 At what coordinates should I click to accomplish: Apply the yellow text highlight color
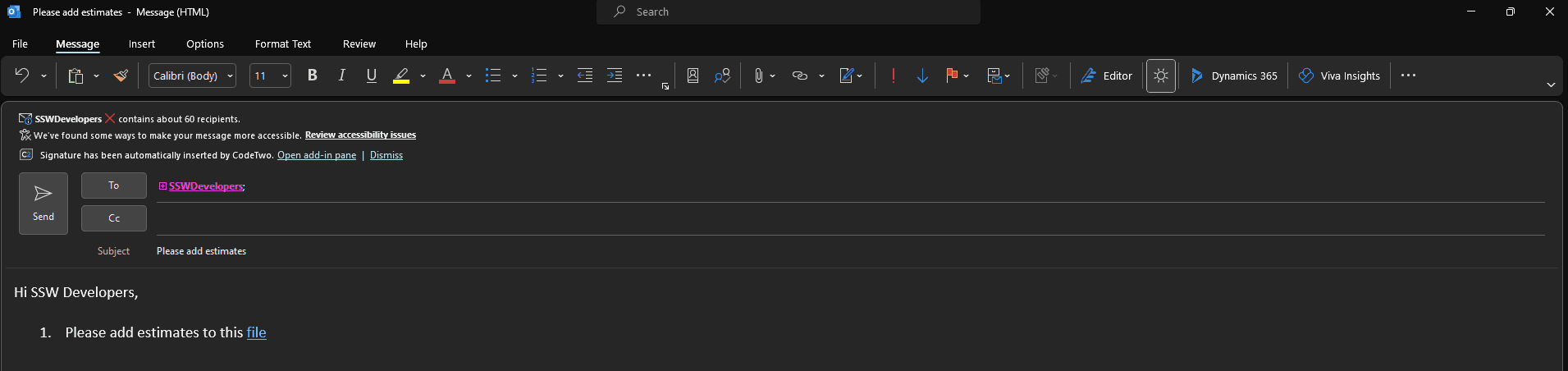click(401, 76)
